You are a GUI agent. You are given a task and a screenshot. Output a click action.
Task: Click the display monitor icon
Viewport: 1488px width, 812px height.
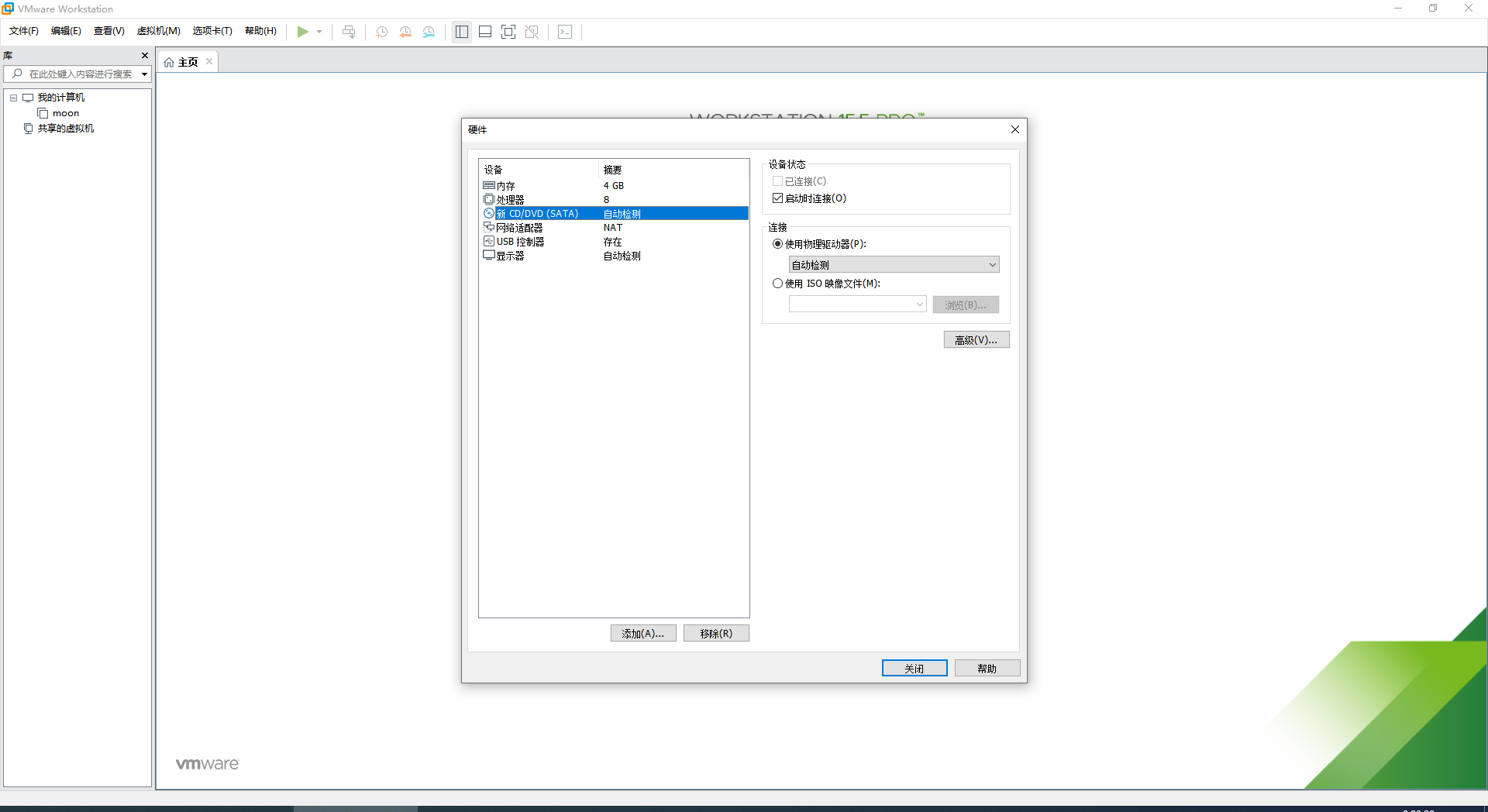coord(489,255)
